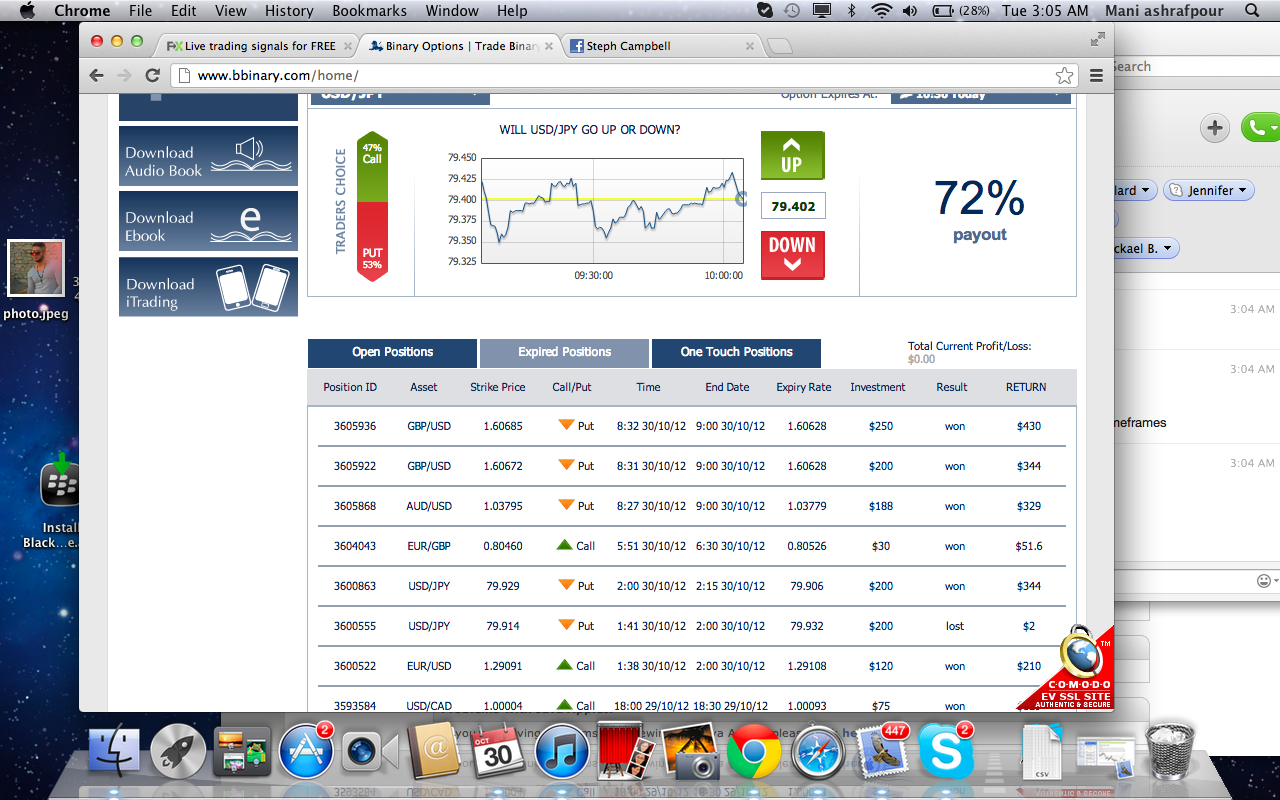
Task: Click Bluetooth icon in menu bar
Action: click(x=852, y=11)
